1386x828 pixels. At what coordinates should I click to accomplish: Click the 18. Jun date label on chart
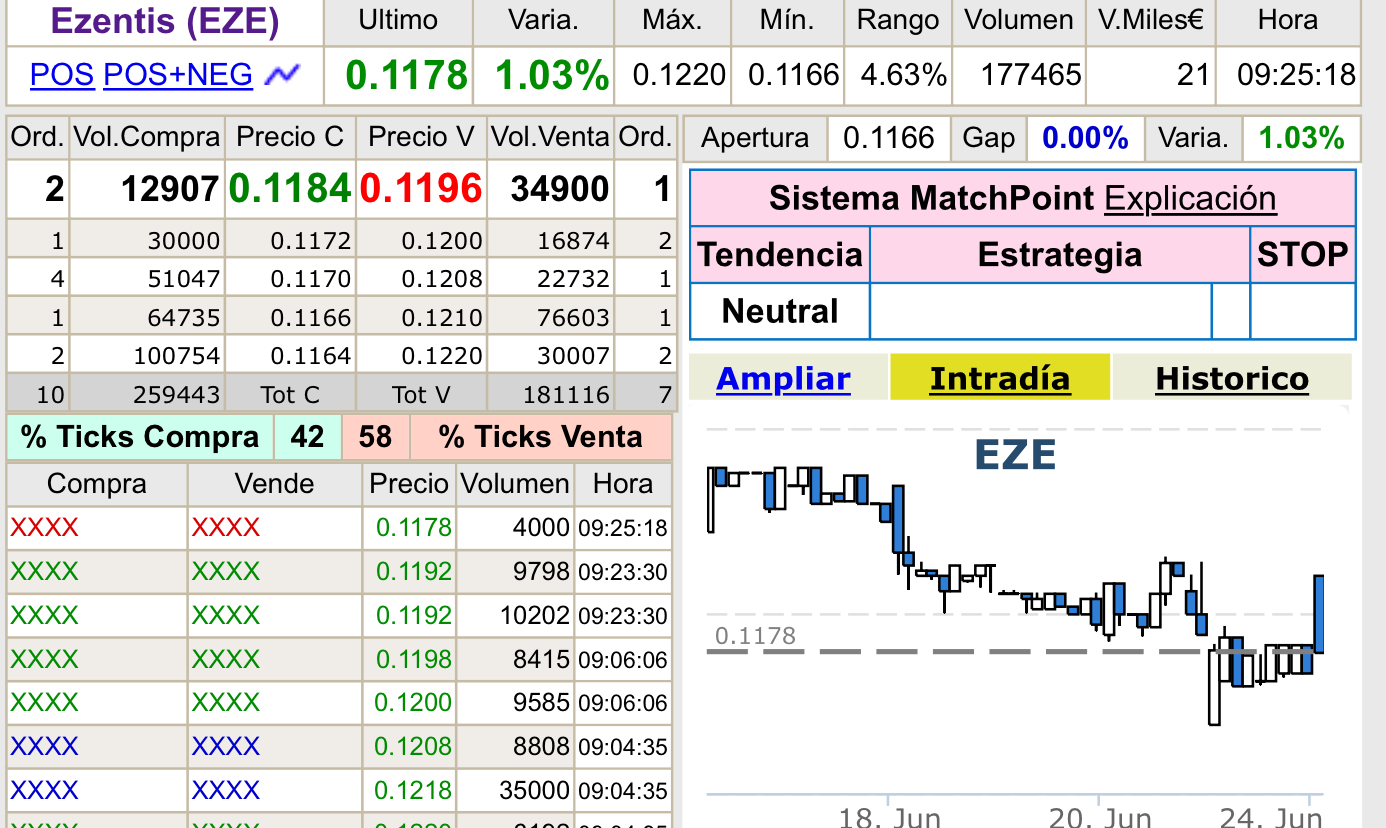click(x=890, y=818)
